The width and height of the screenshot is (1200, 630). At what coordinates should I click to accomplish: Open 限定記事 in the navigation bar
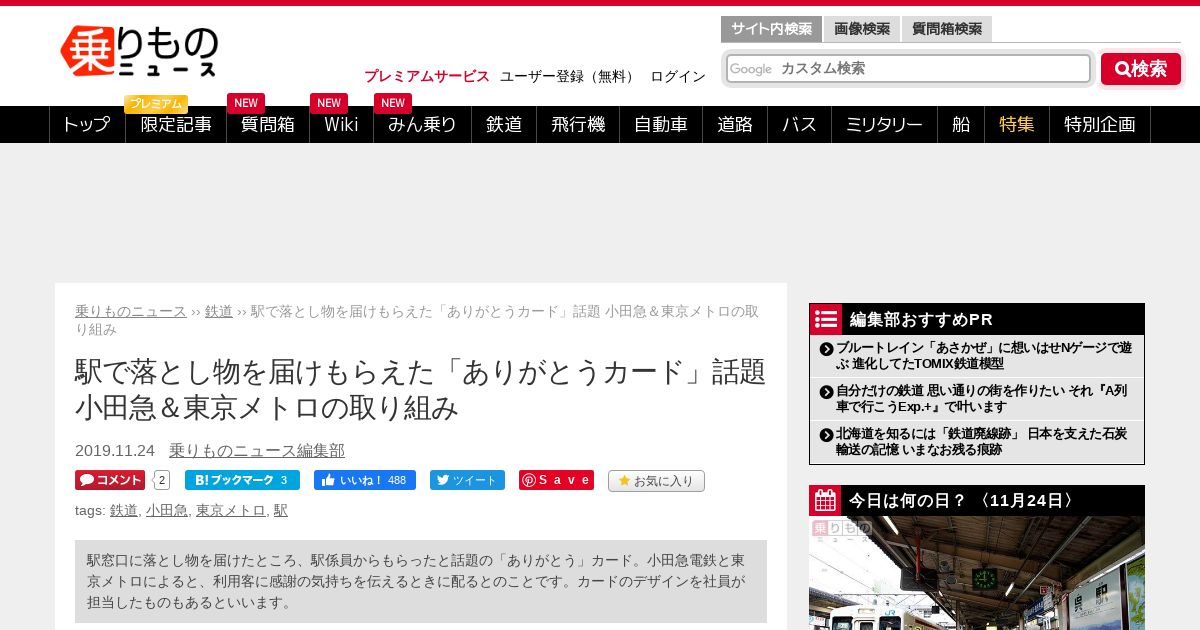point(176,125)
